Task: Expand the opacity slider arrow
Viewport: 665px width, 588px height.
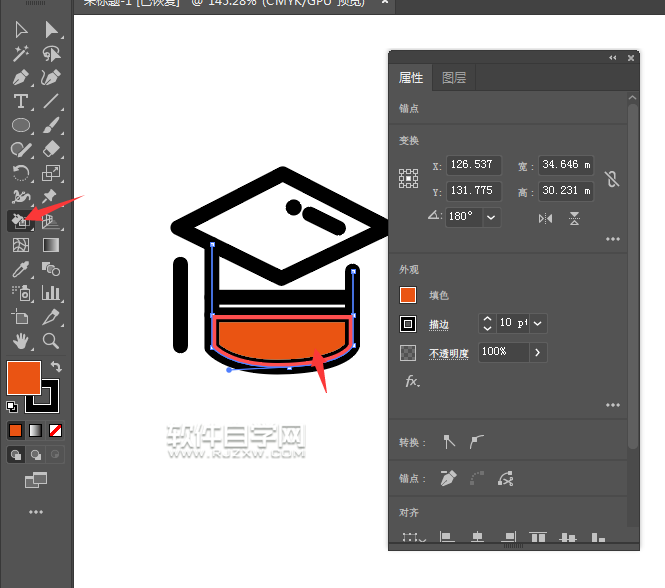Action: tap(538, 352)
